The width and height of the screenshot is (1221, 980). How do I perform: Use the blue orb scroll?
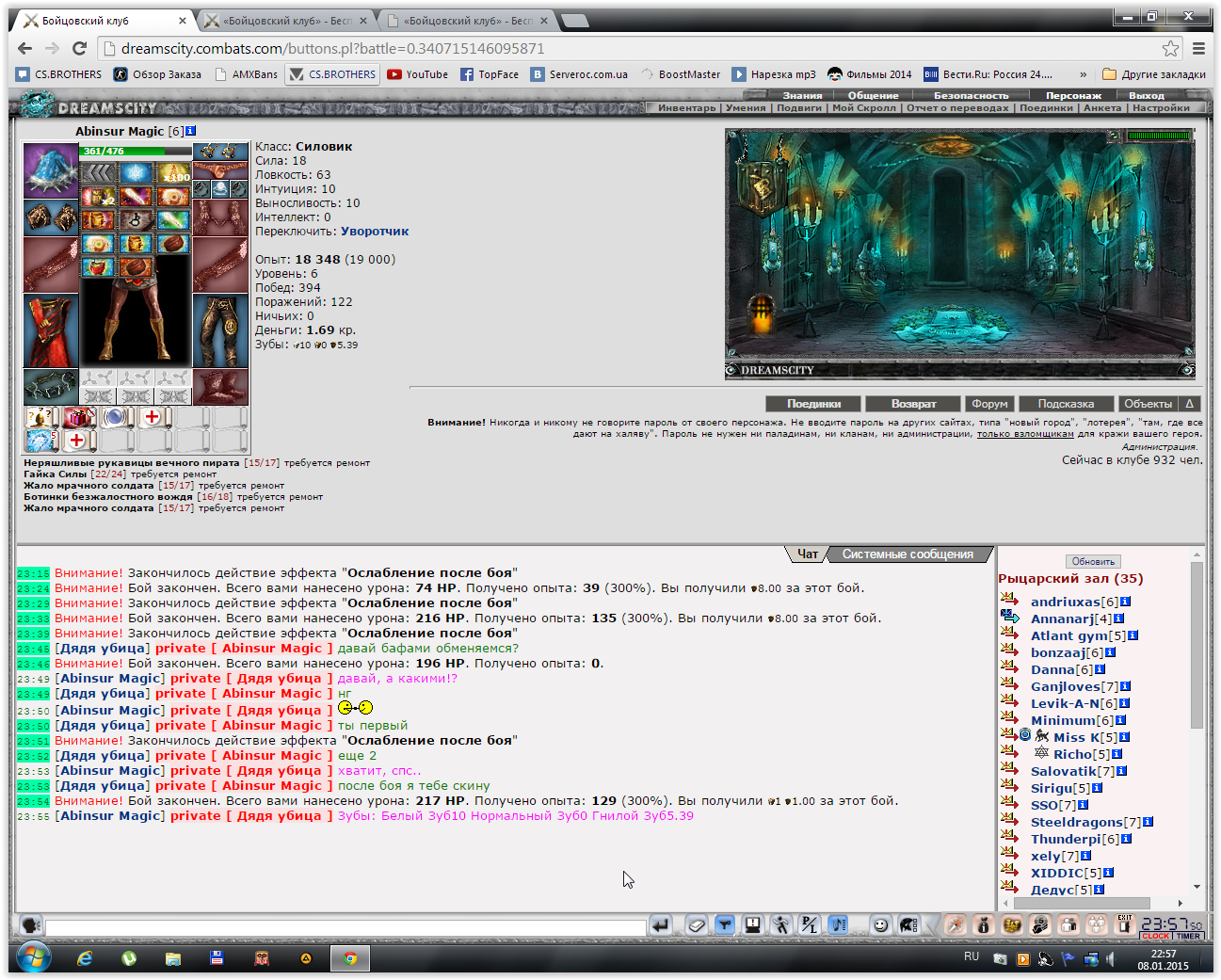click(x=117, y=417)
